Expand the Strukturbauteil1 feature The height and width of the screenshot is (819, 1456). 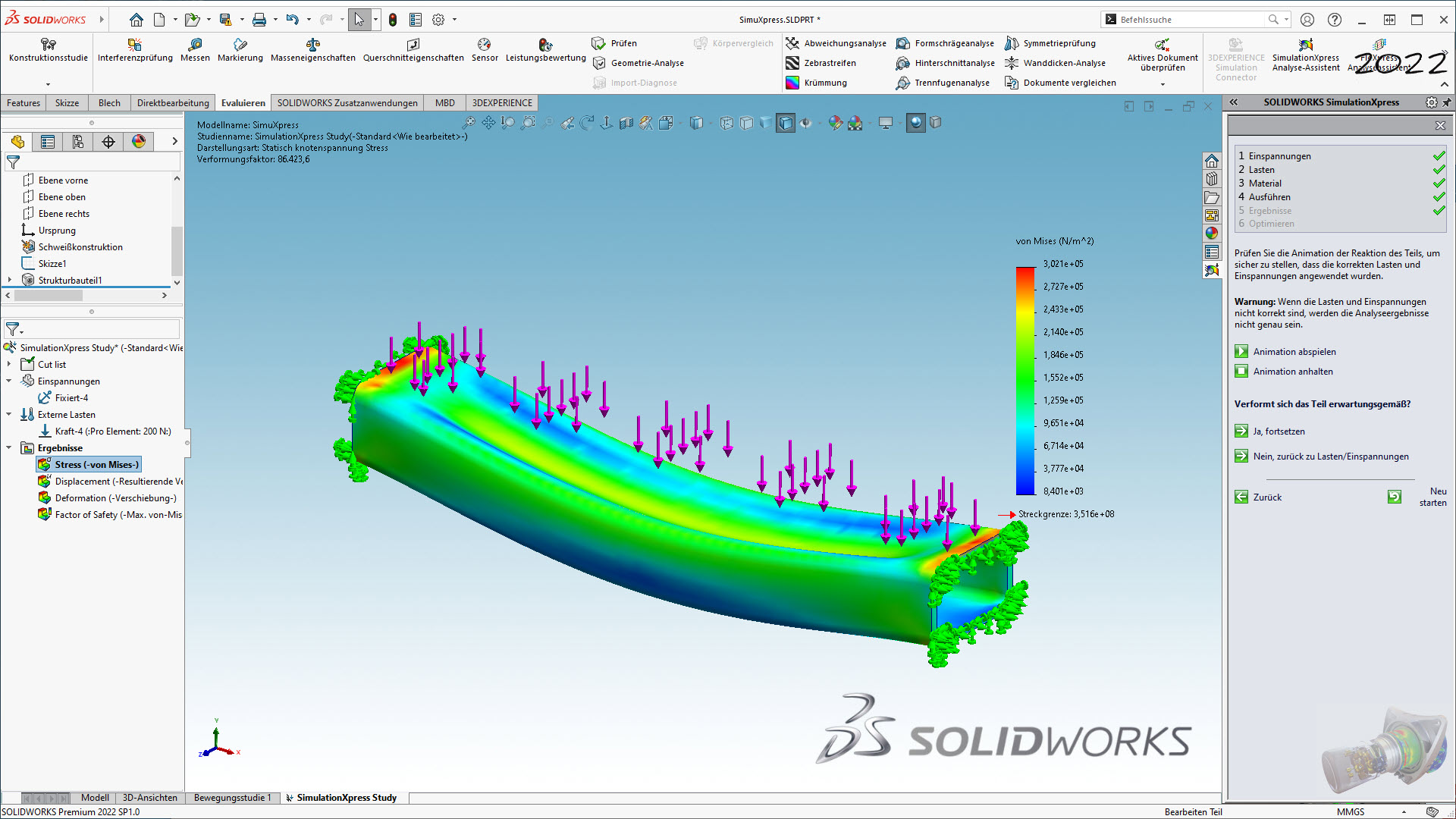point(9,280)
